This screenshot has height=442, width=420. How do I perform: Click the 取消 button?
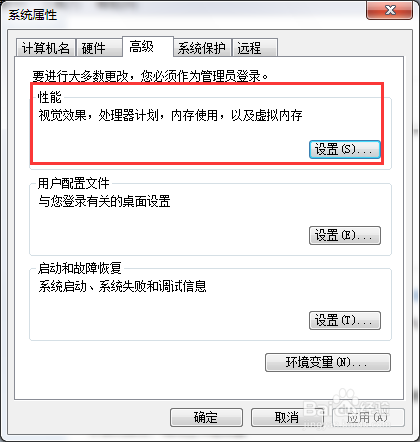[287, 417]
